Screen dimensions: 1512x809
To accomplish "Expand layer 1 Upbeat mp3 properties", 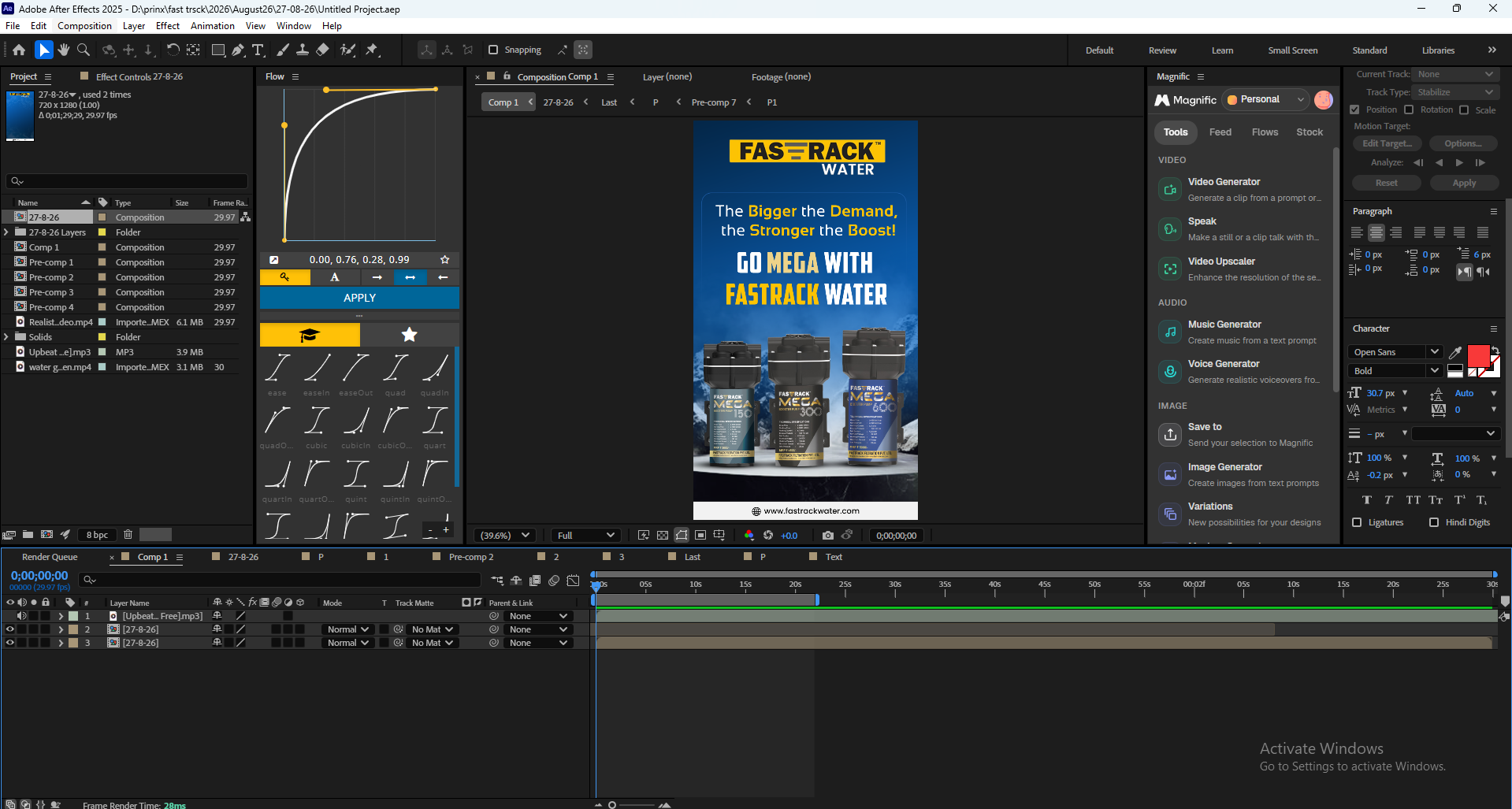I will pyautogui.click(x=61, y=616).
